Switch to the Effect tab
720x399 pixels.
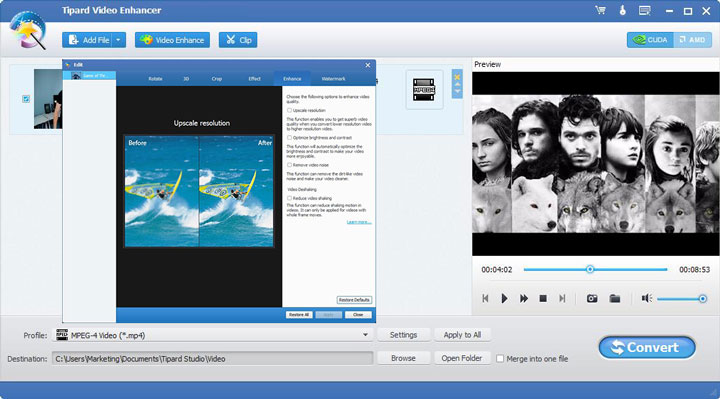(x=254, y=79)
